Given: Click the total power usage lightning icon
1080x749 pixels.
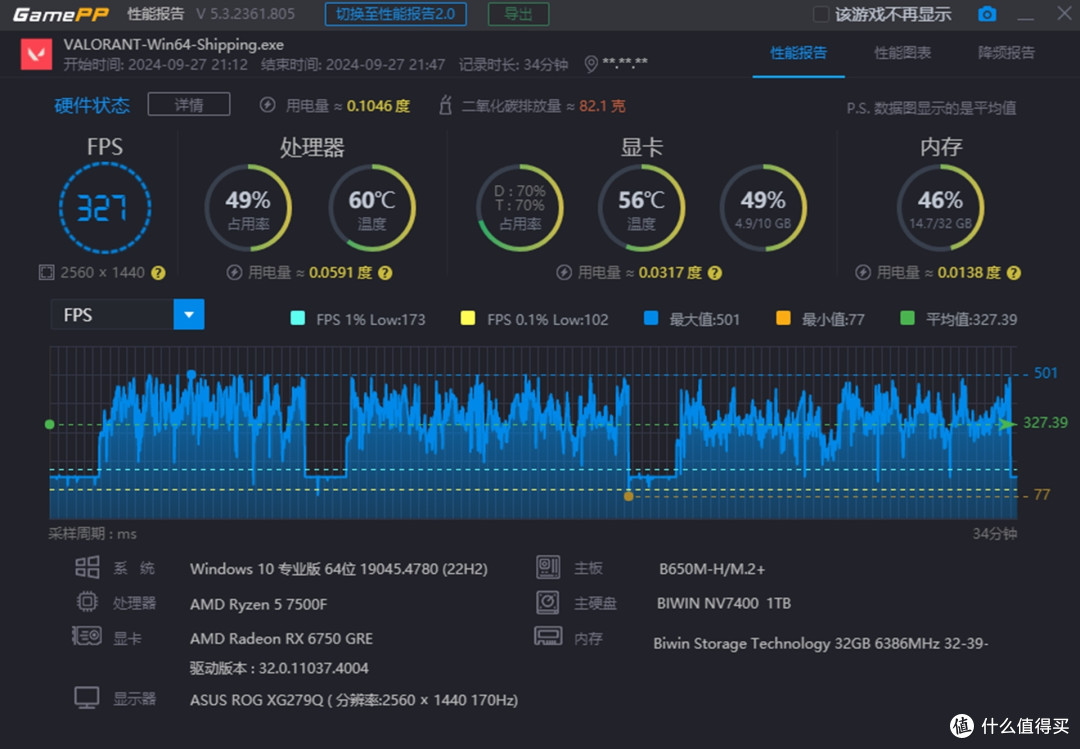Looking at the screenshot, I should 267,105.
